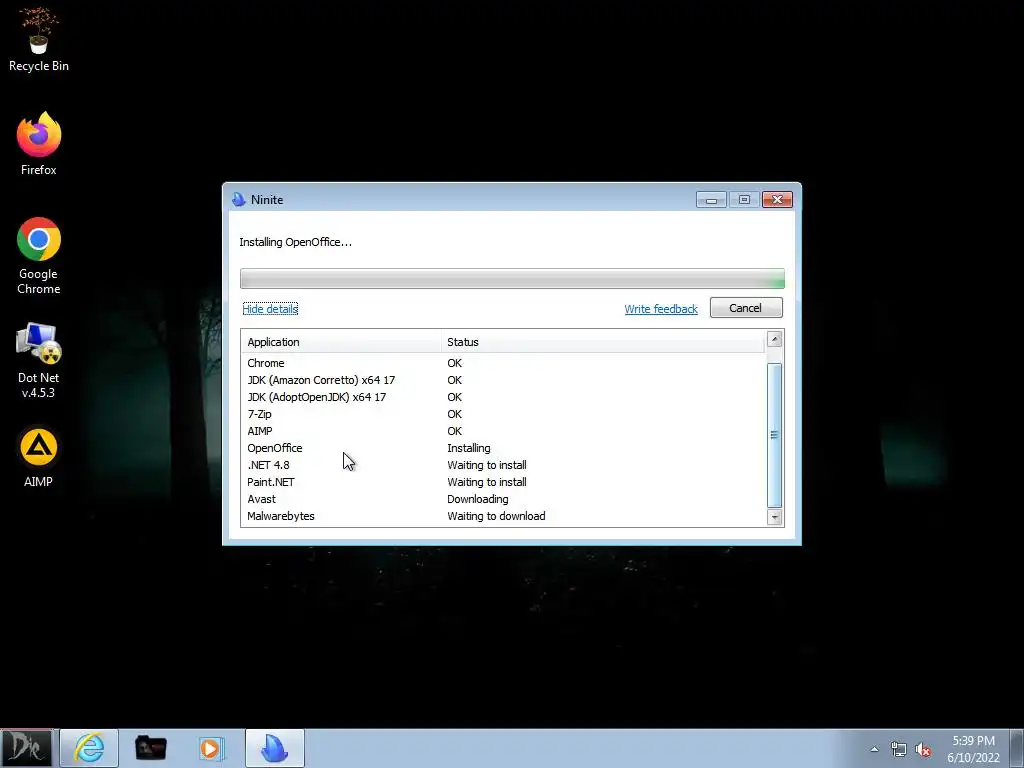Screen dimensions: 1024x768
Task: Sort by the Status column header
Action: pyautogui.click(x=603, y=342)
